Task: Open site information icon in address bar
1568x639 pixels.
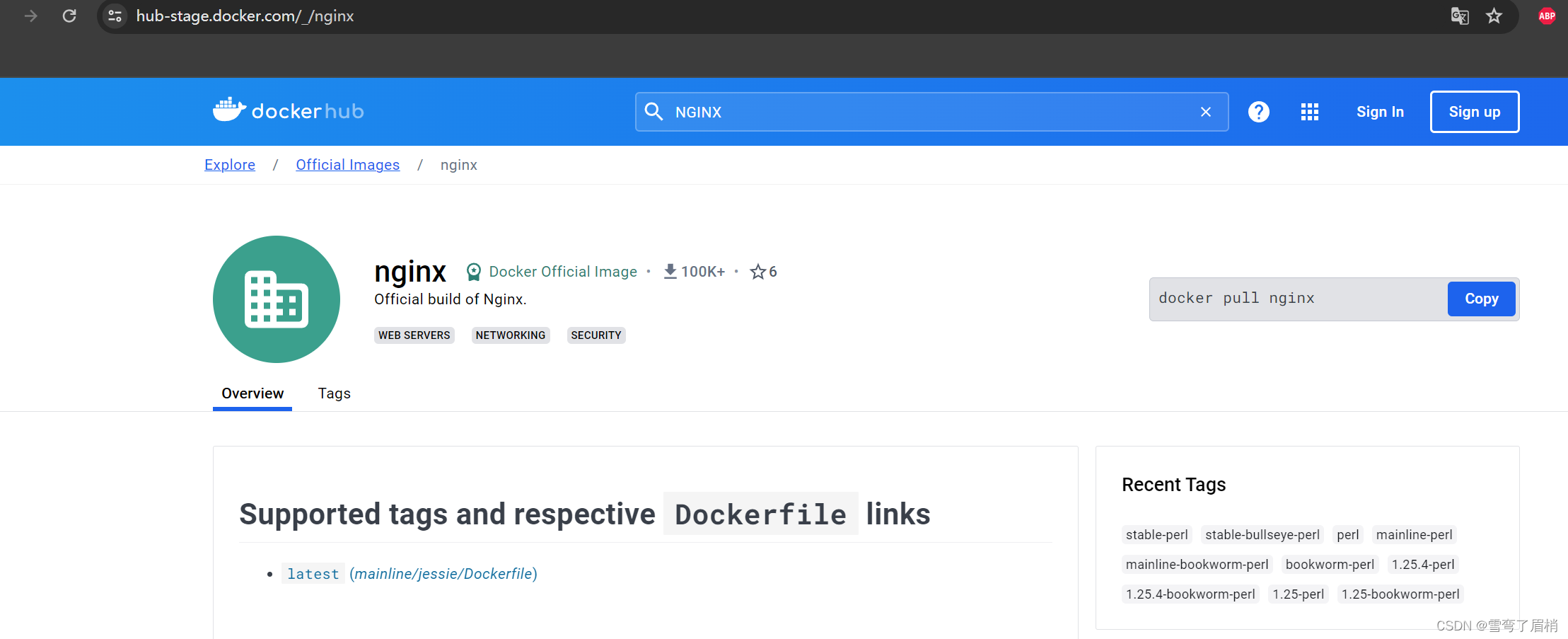Action: pyautogui.click(x=115, y=16)
